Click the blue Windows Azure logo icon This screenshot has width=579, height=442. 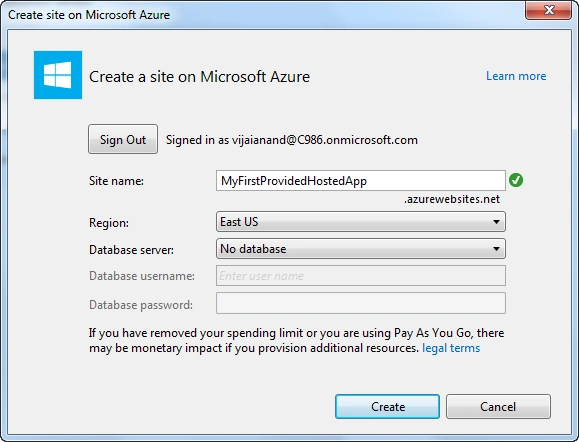click(58, 75)
